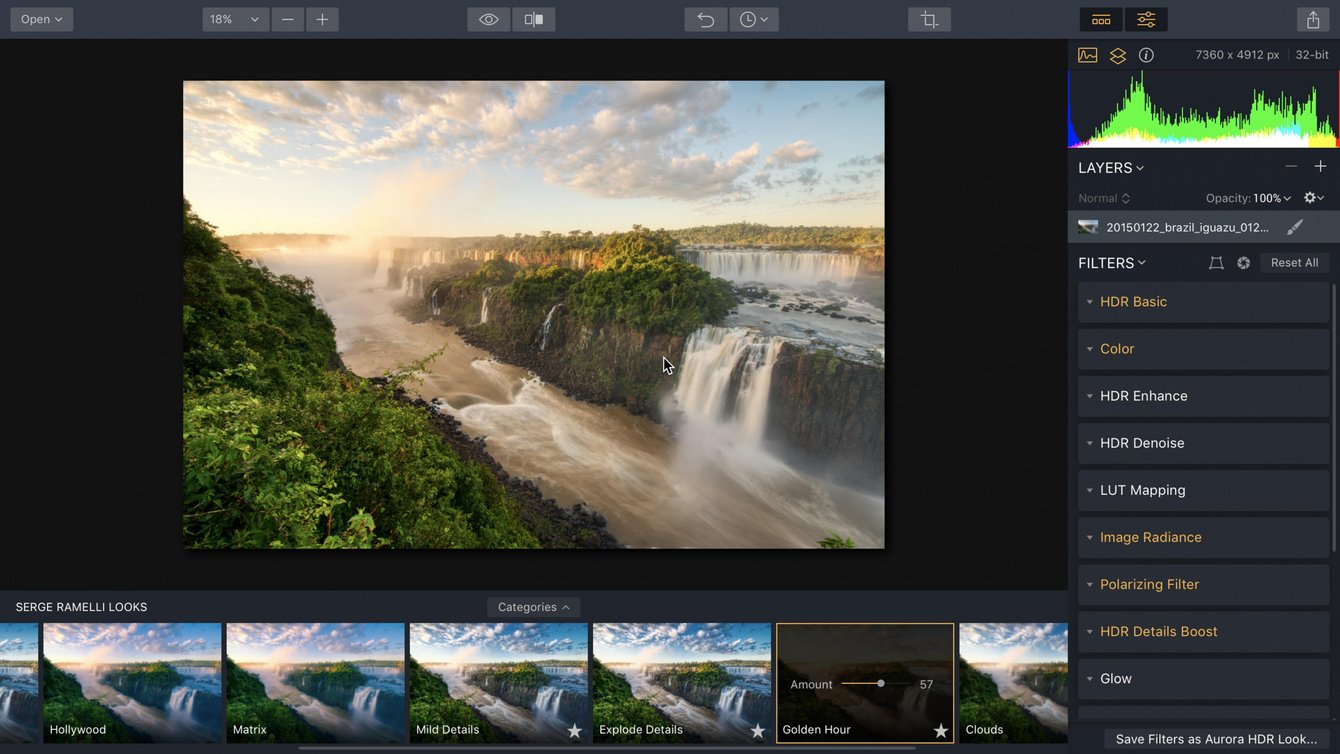Toggle the looks filmstrip panel button
This screenshot has width=1340, height=754.
1101,19
